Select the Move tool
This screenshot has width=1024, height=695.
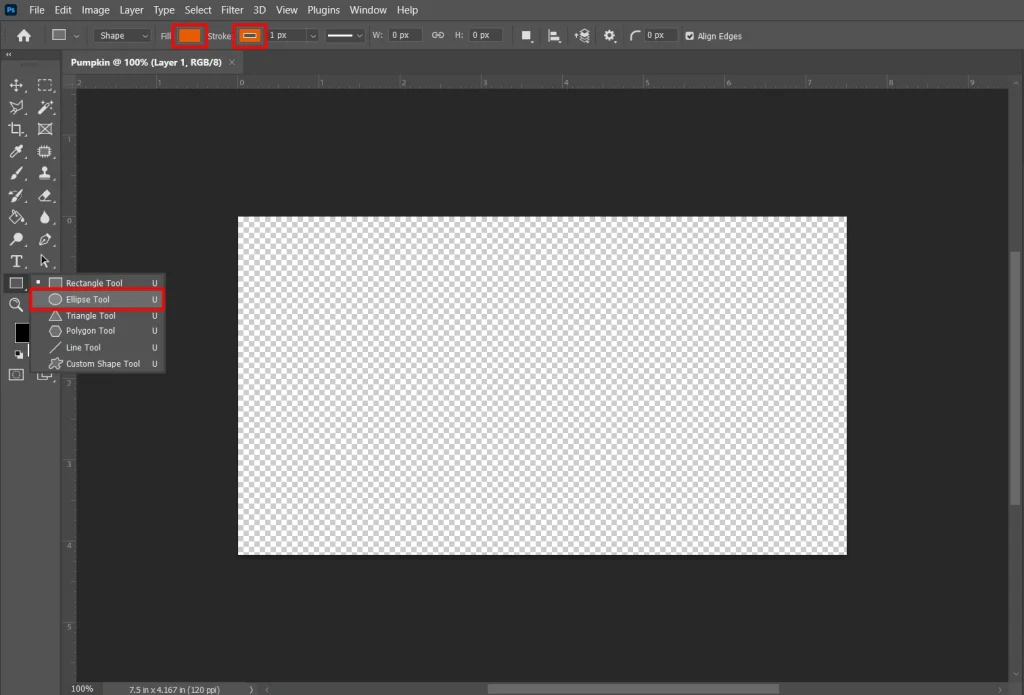(16, 86)
